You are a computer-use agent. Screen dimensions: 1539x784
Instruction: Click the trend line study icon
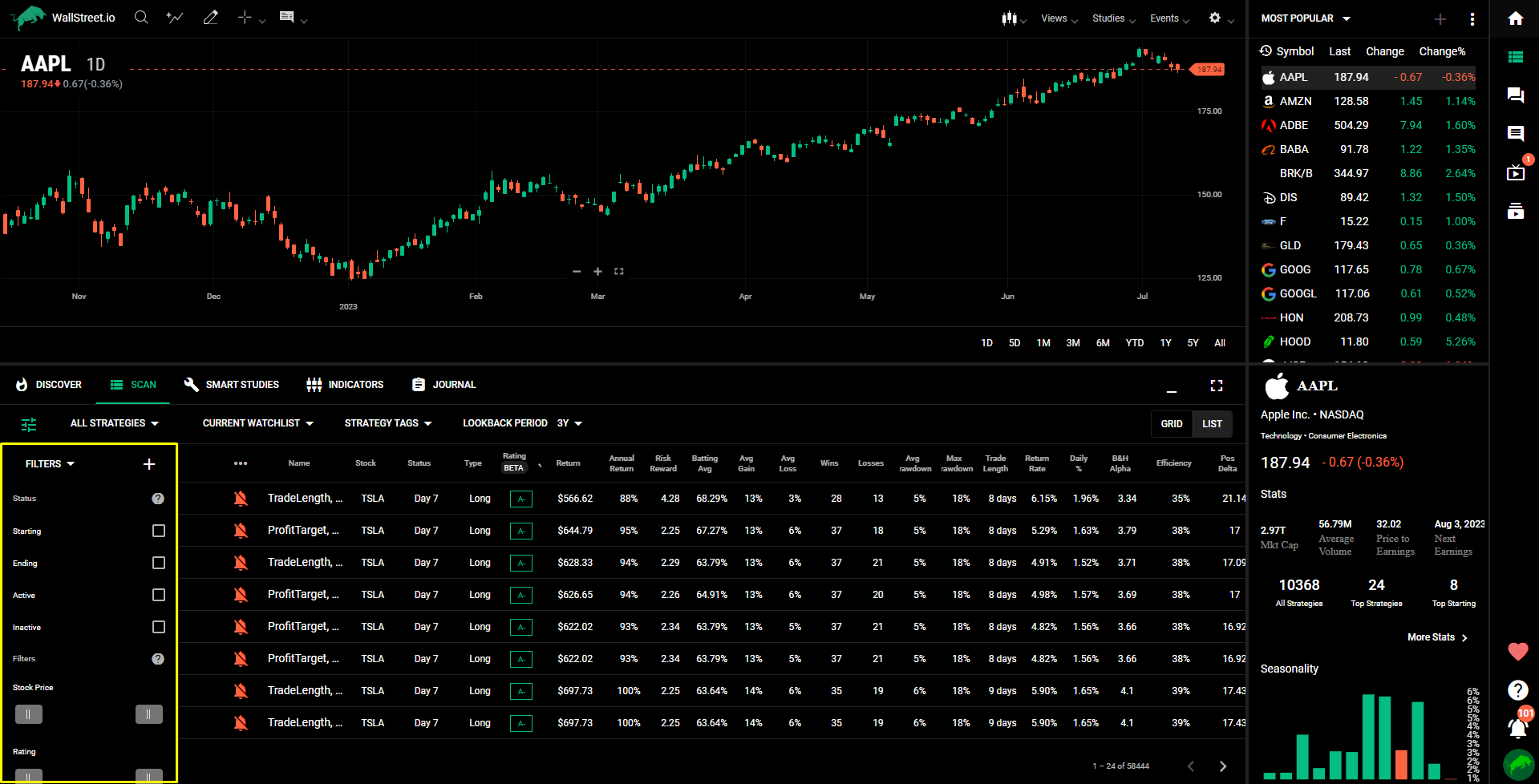tap(175, 18)
